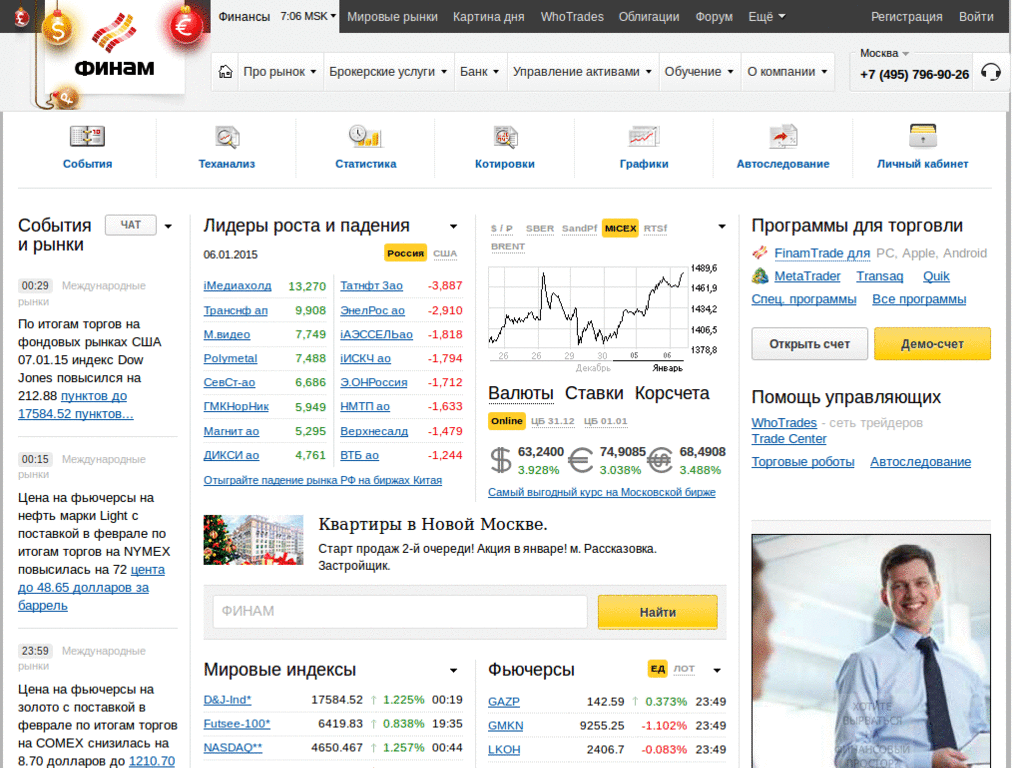This screenshot has width=1024, height=768.
Task: Select the Online currency rates toggle
Action: pyautogui.click(x=507, y=421)
